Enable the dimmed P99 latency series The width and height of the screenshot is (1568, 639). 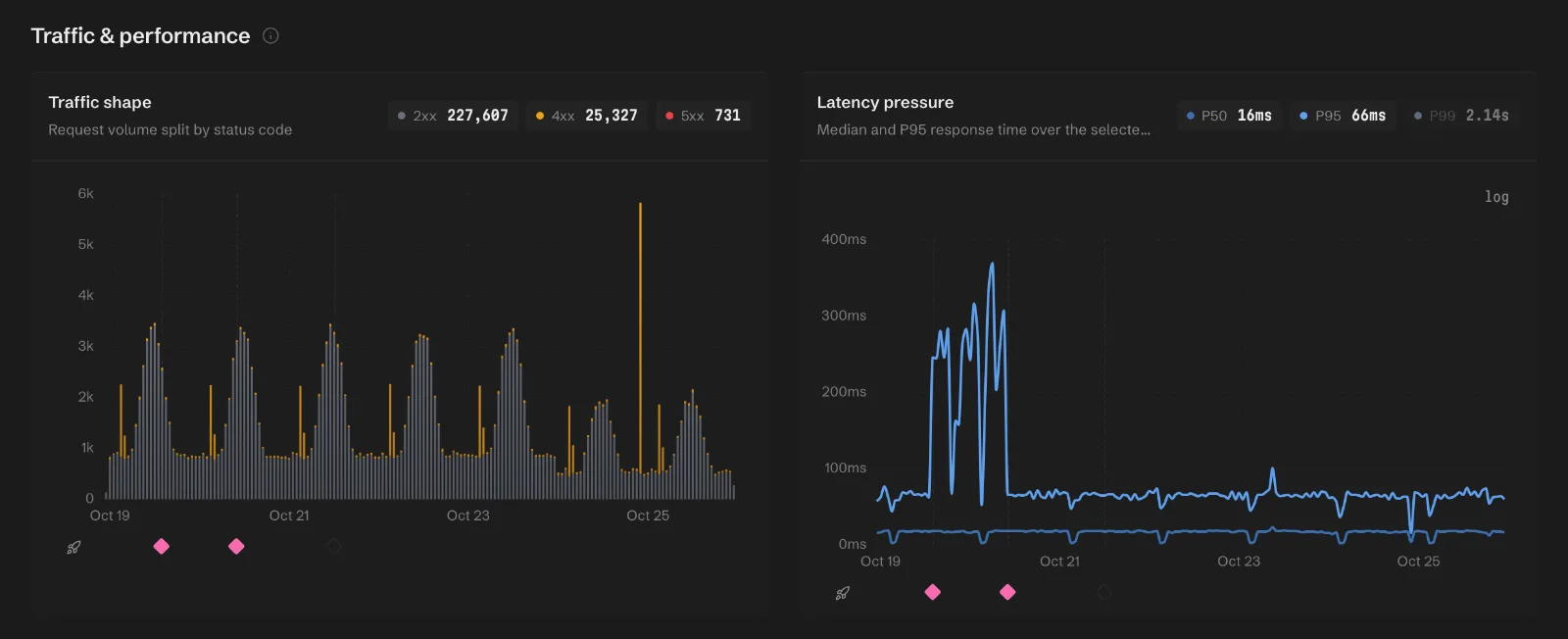coord(1461,116)
